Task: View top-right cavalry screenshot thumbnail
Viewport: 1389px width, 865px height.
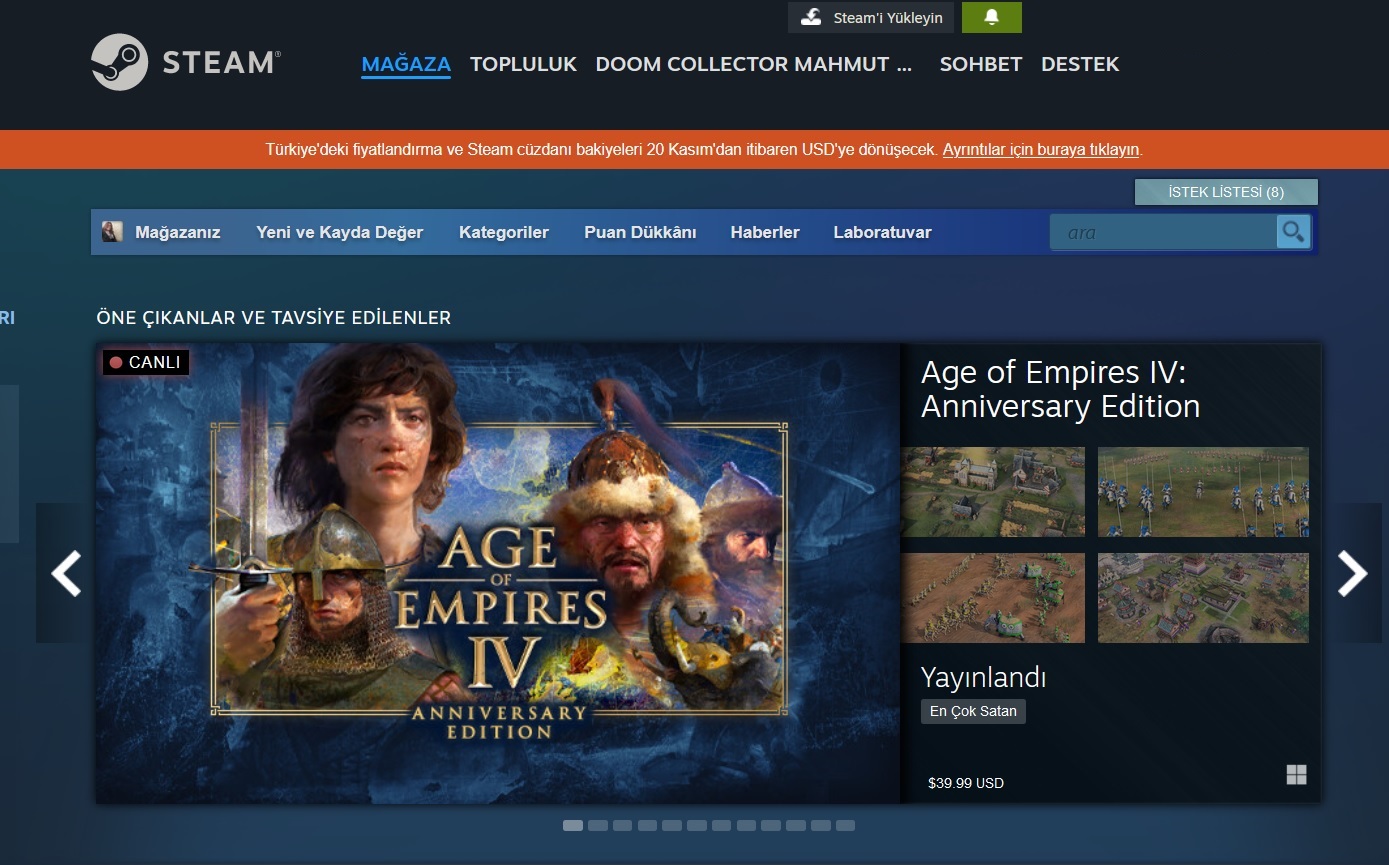Action: pos(1203,492)
